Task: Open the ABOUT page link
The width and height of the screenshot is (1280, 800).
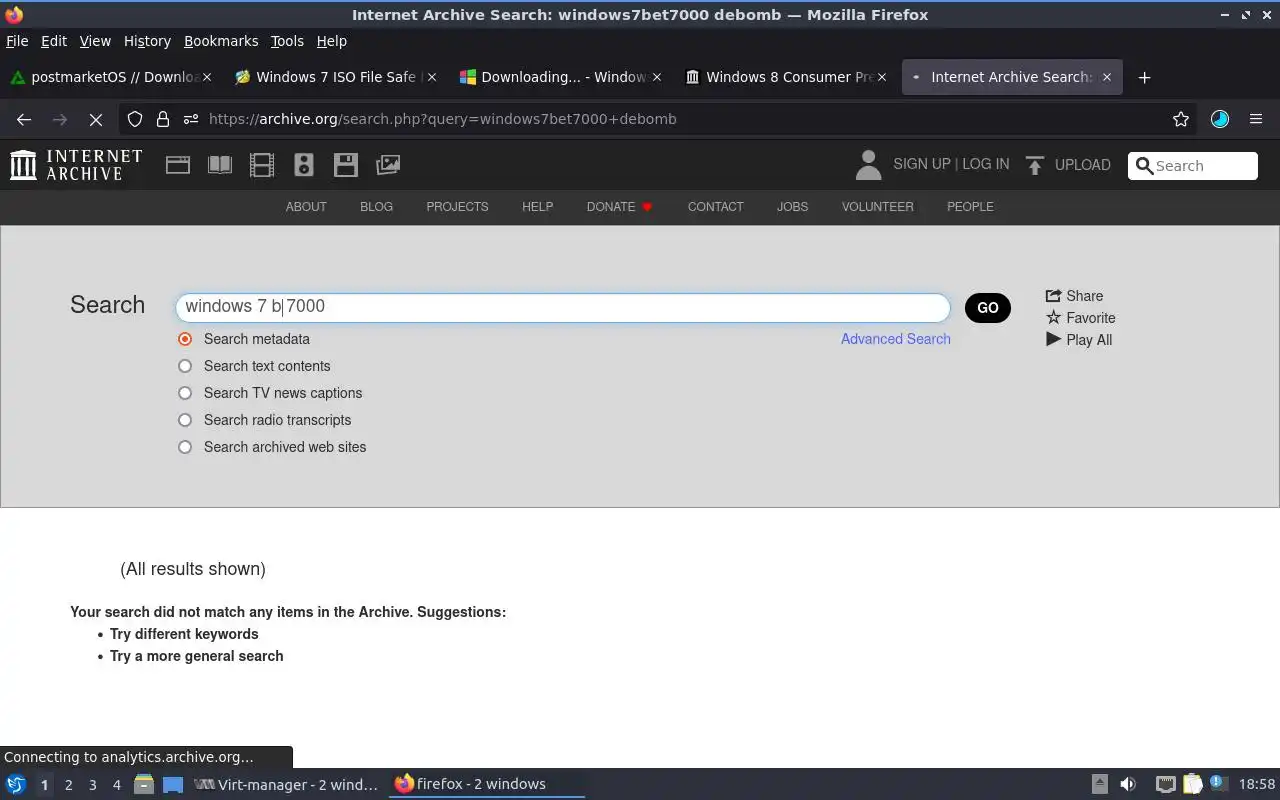Action: (306, 207)
